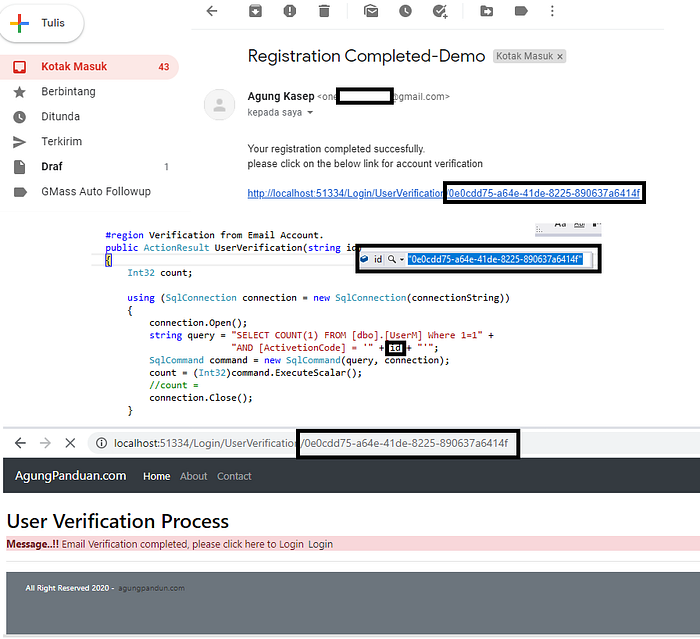Expand the kepada saya recipient details arrow

(310, 113)
